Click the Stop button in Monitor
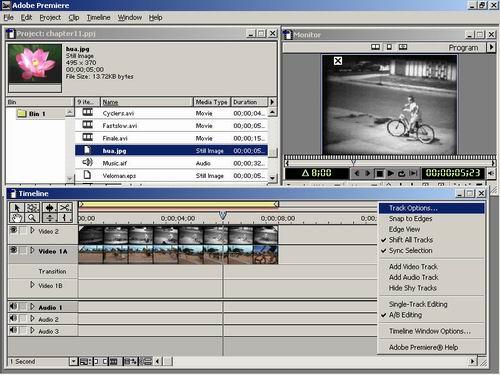This screenshot has height=375, width=500. [x=379, y=173]
